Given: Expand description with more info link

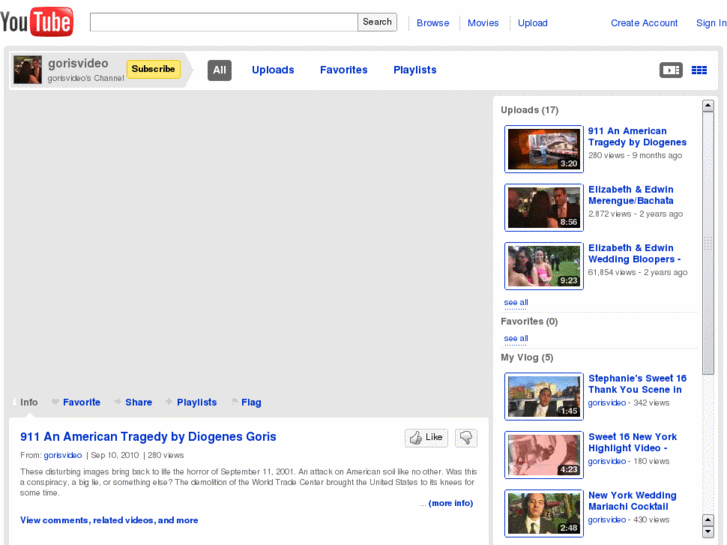Looking at the screenshot, I should 451,503.
